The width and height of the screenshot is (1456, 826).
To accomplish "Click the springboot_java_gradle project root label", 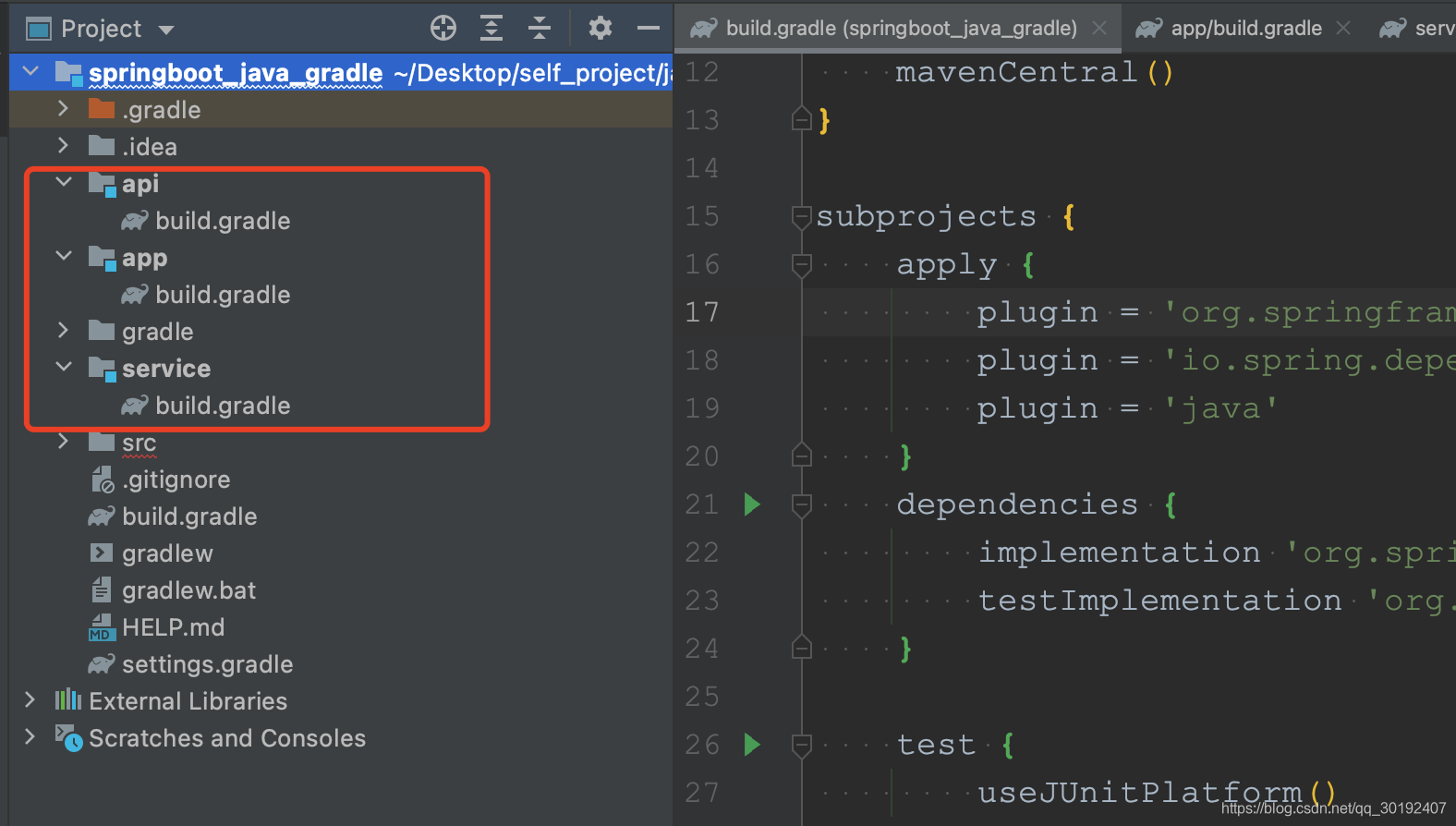I will (x=236, y=73).
